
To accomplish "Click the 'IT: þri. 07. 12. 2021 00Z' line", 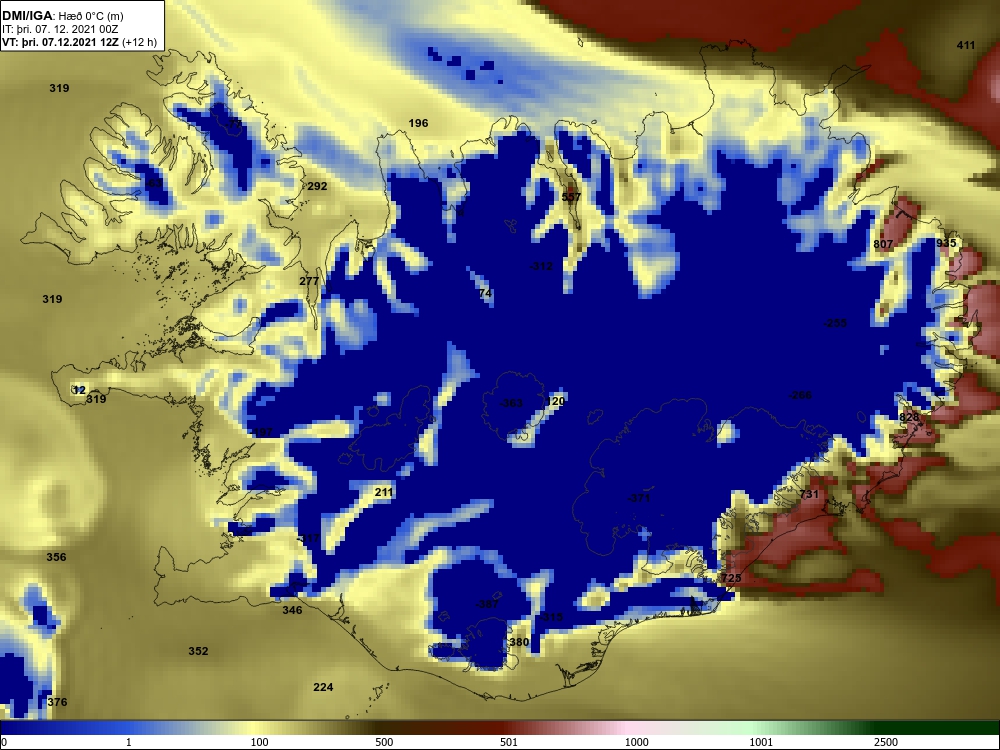I will pyautogui.click(x=60, y=29).
